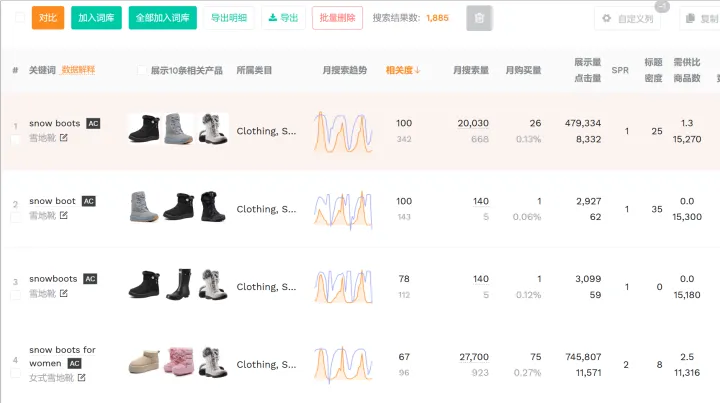Enable 展示10条相关产品 checkbox
720x403 pixels.
pos(142,70)
